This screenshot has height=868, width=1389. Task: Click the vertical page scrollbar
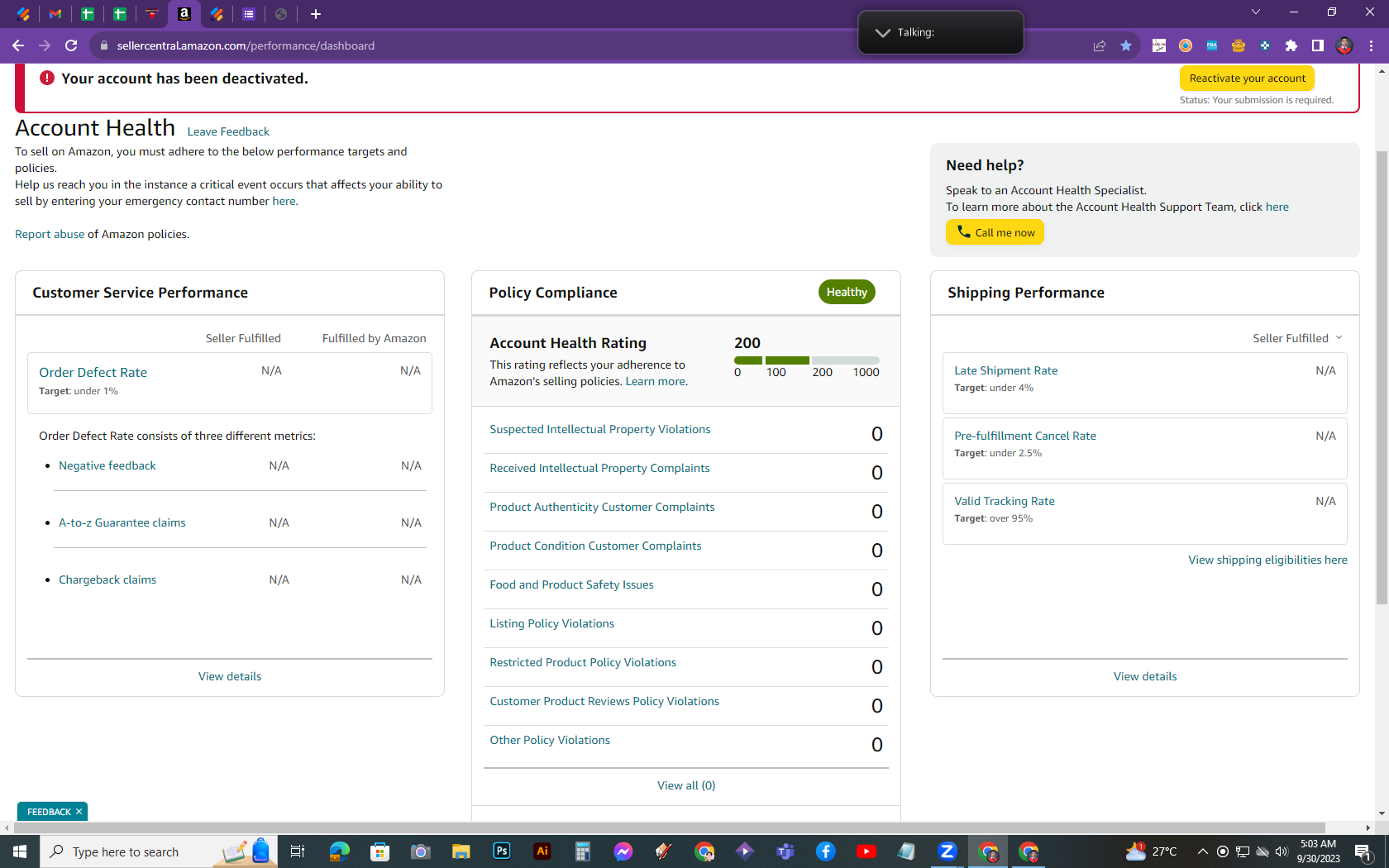(1382, 378)
